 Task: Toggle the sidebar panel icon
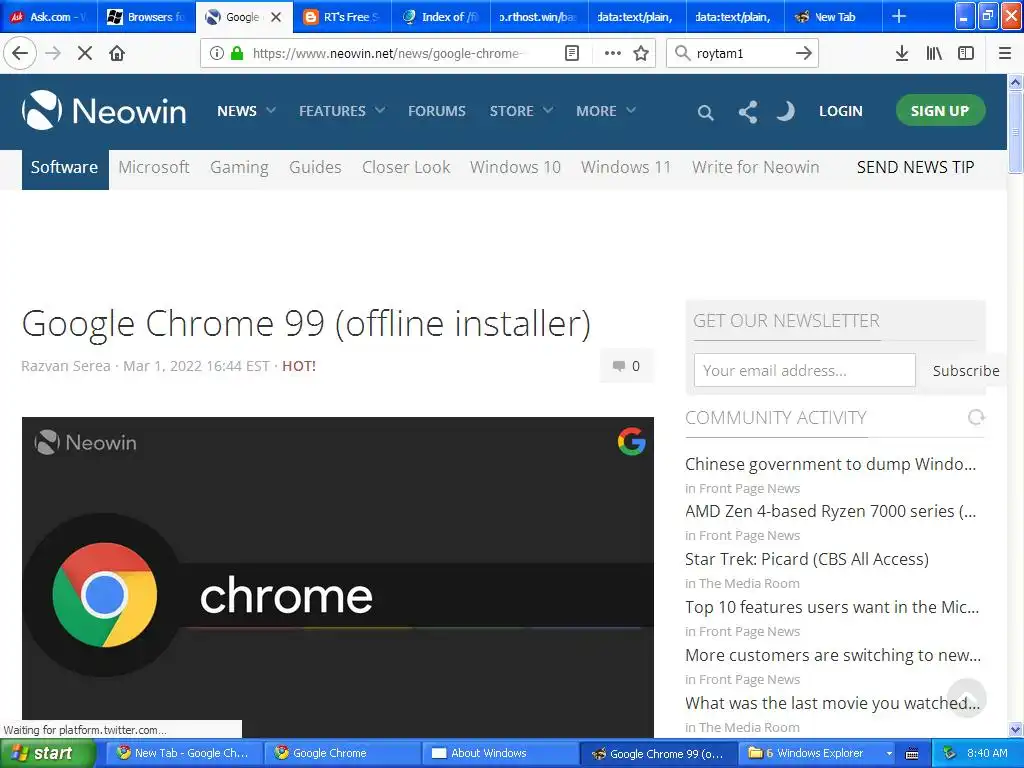966,53
